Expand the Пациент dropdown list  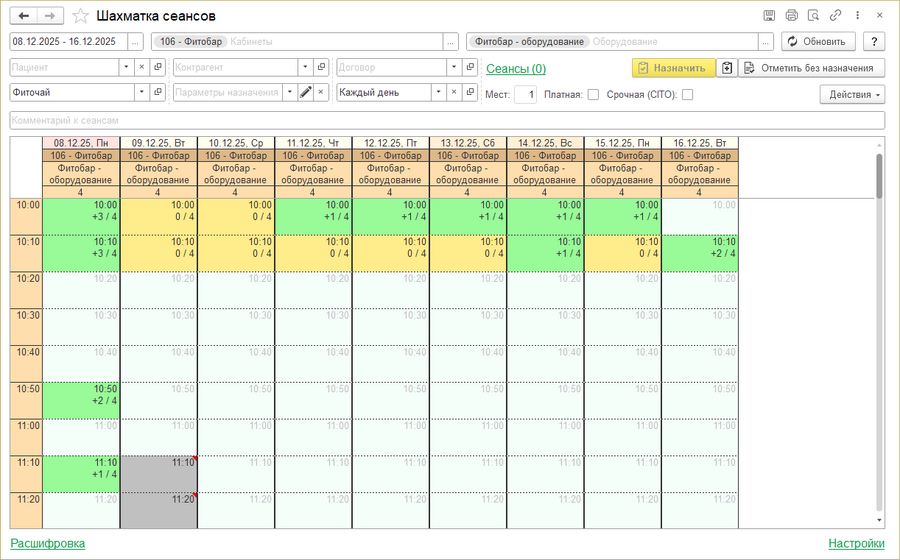tap(126, 67)
